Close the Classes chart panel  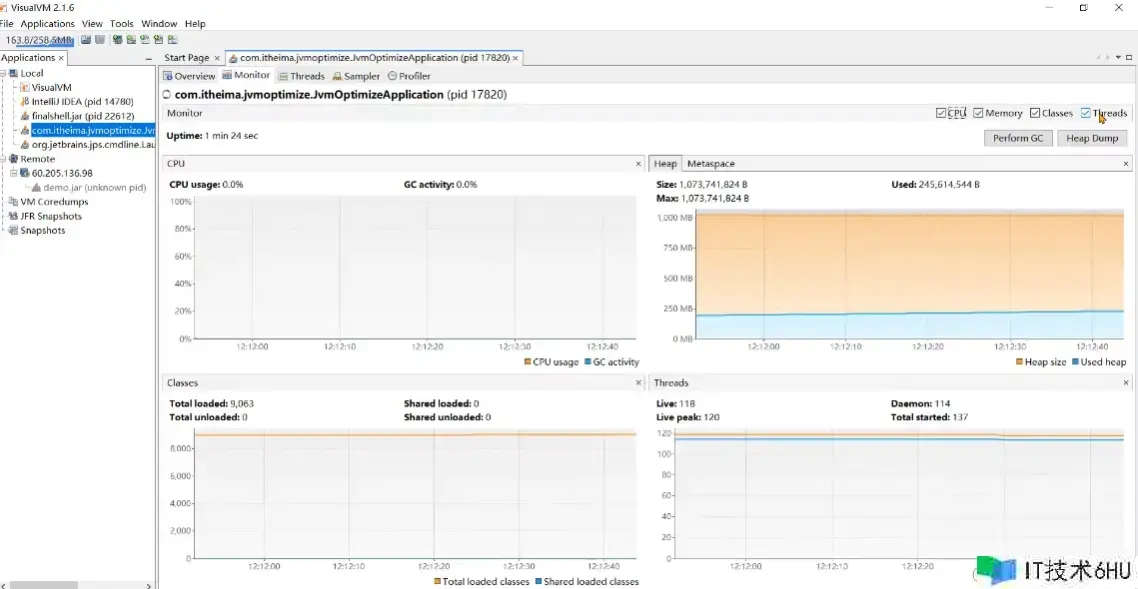[x=639, y=382]
